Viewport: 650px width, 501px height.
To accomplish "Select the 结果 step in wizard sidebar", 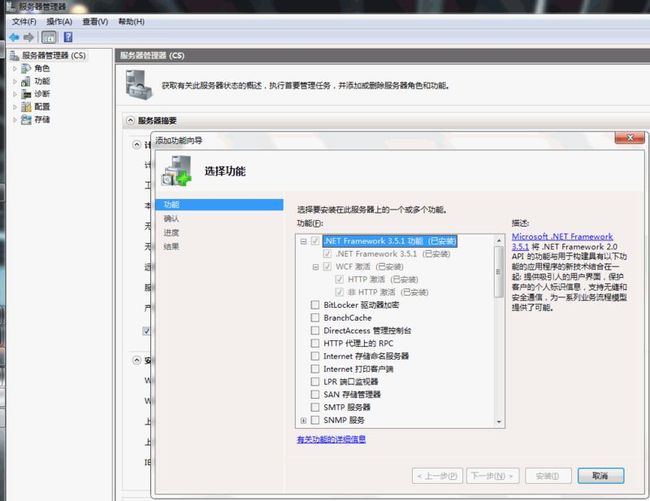I will pyautogui.click(x=171, y=247).
